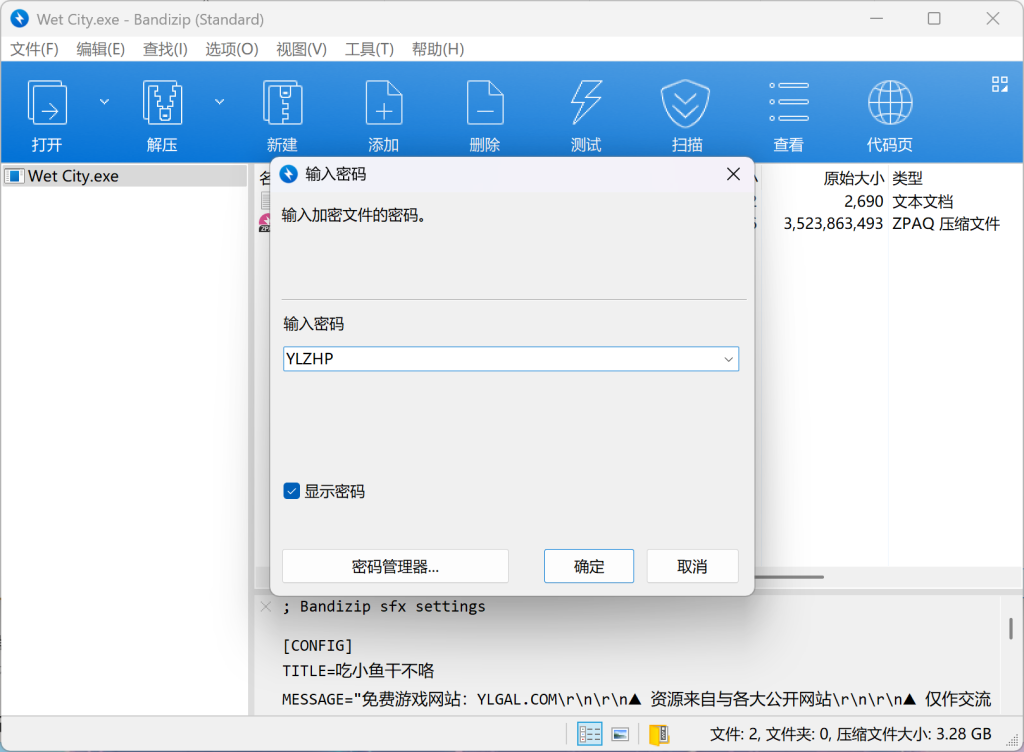The image size is (1024, 752).
Task: Click the 取消 (Cancel) button
Action: click(692, 566)
